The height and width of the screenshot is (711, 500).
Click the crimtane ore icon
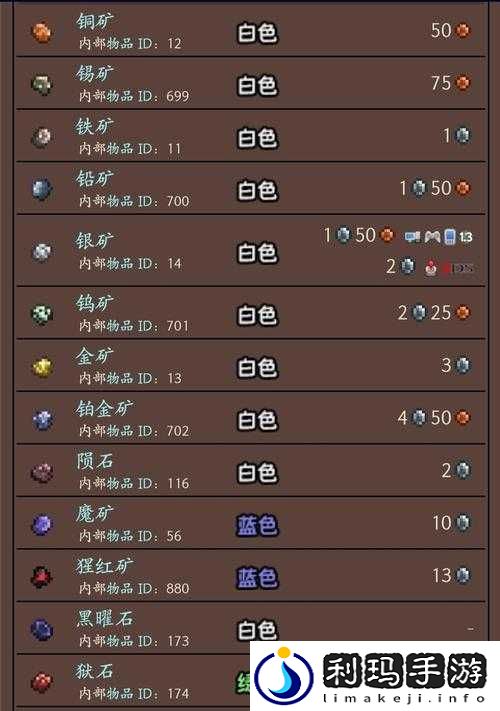coord(41,577)
